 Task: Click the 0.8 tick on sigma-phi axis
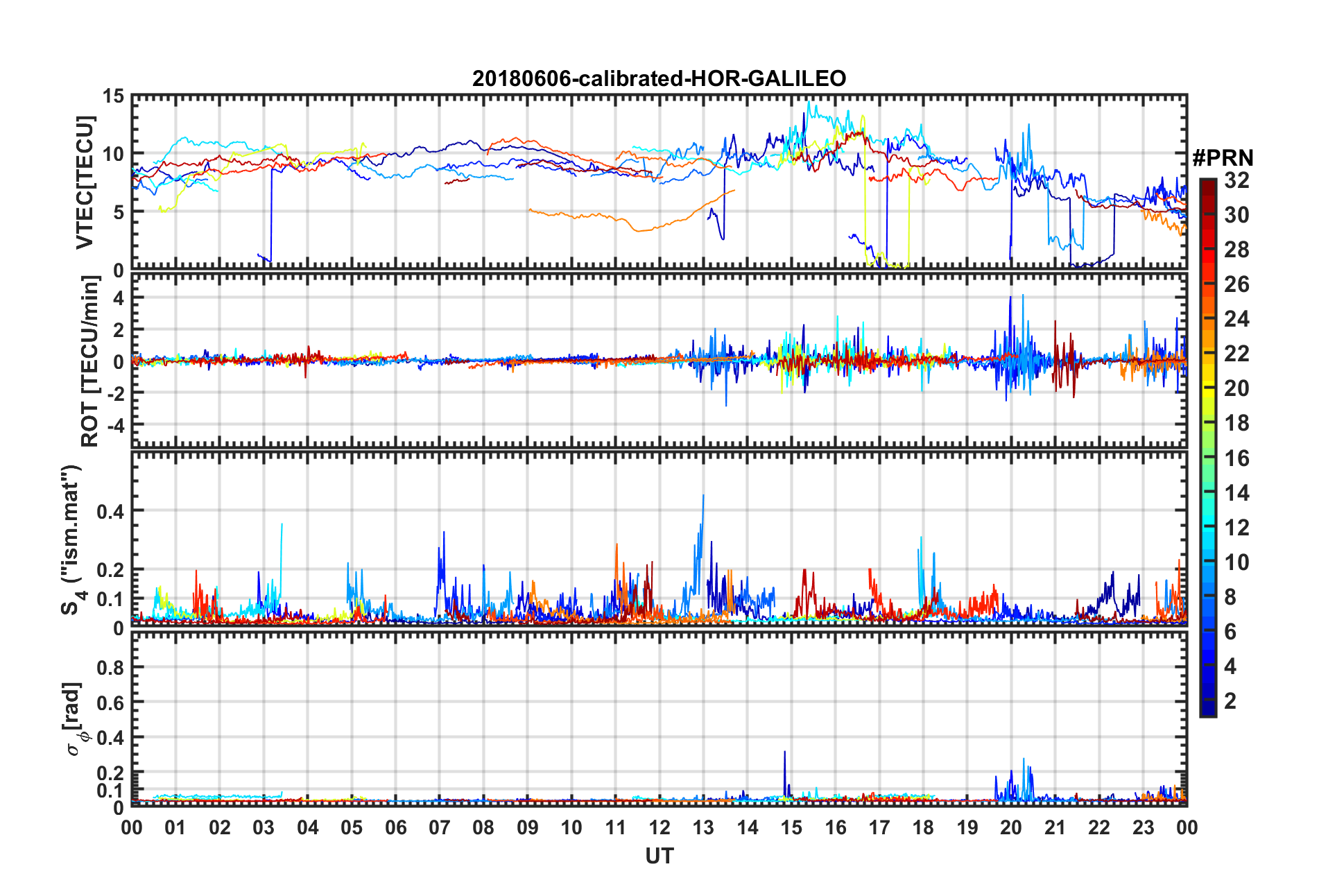click(111, 668)
